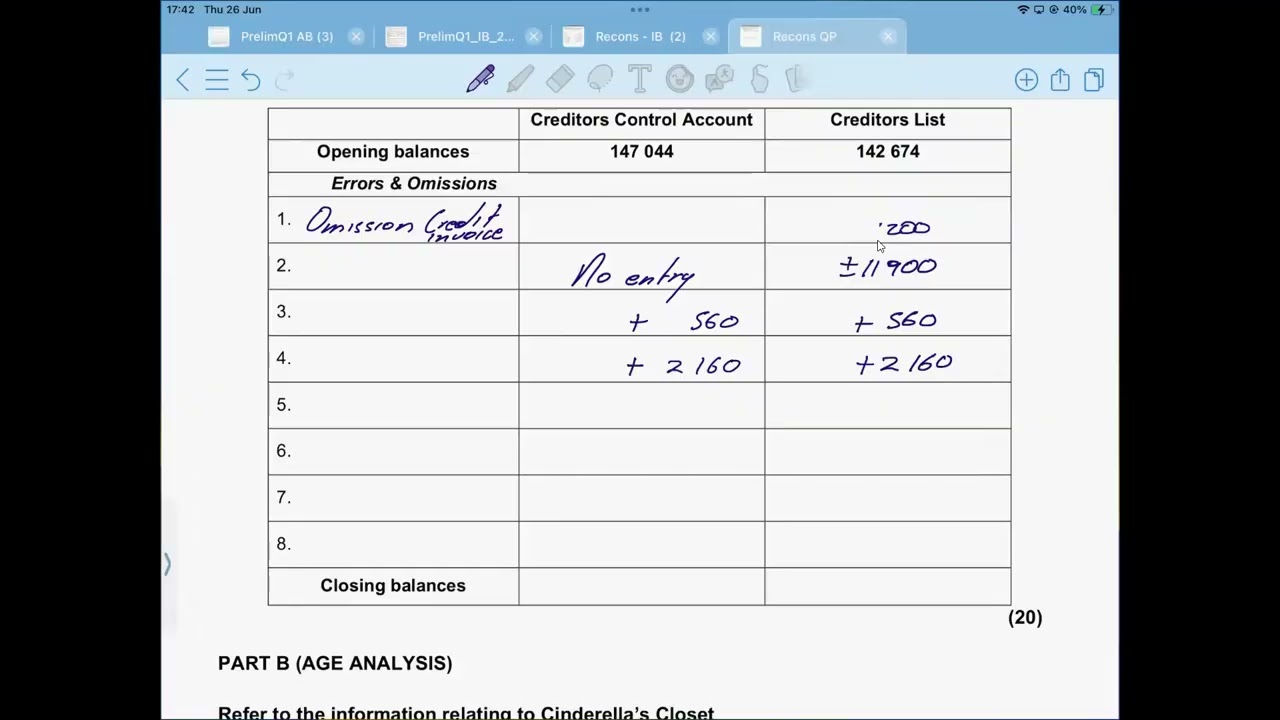1280x720 pixels.
Task: Select the Highlighter tool
Action: pyautogui.click(x=520, y=79)
